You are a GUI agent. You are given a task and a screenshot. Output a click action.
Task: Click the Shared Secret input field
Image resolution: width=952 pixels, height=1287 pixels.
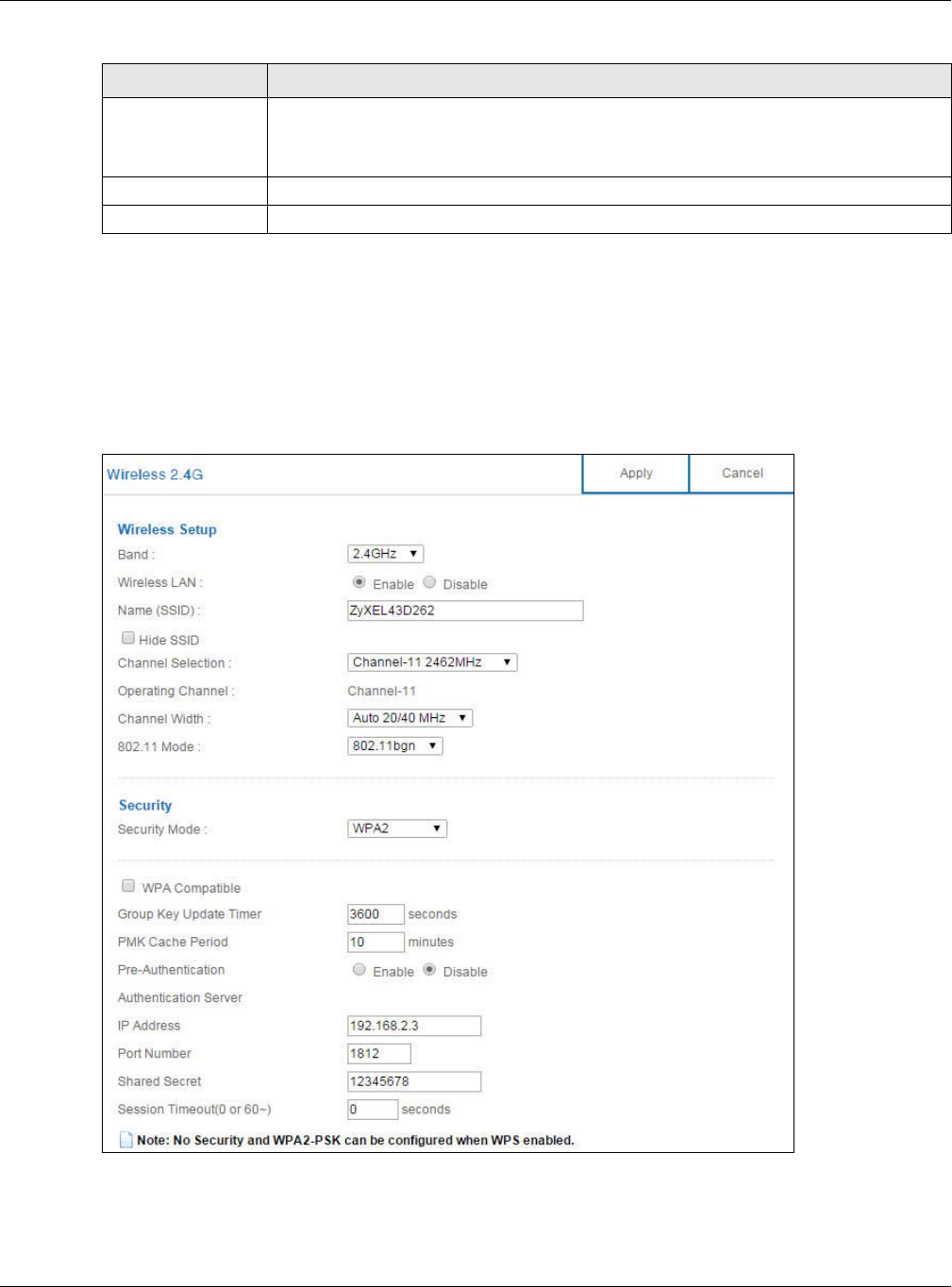pos(414,1081)
